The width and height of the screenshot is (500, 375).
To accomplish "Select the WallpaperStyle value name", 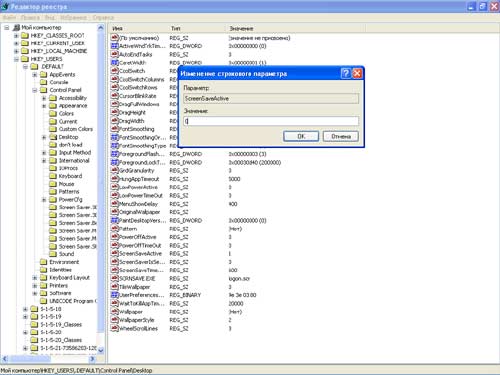I will click(137, 320).
